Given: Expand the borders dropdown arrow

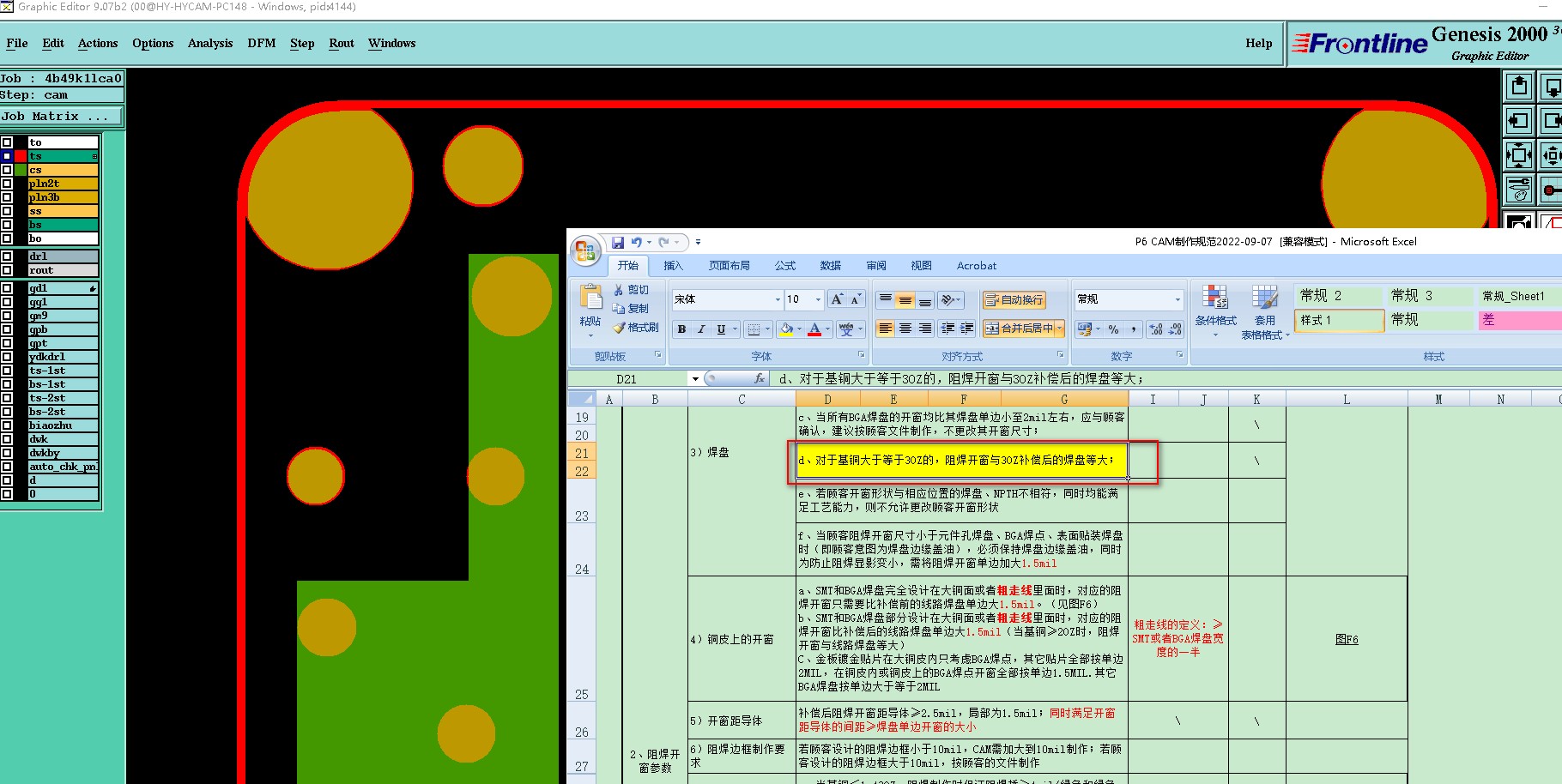Looking at the screenshot, I should click(x=767, y=329).
